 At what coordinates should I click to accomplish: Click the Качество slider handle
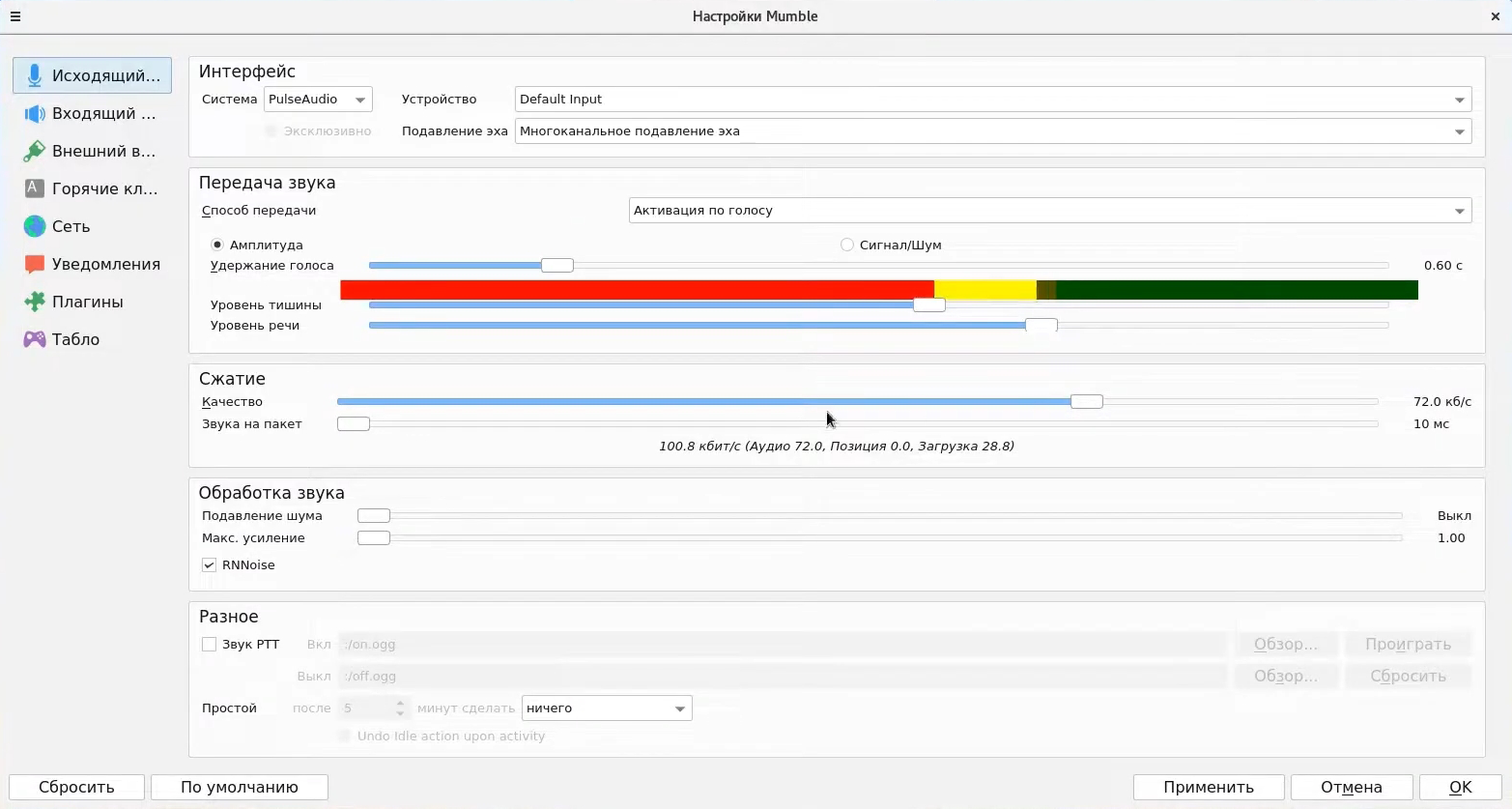pyautogui.click(x=1087, y=402)
